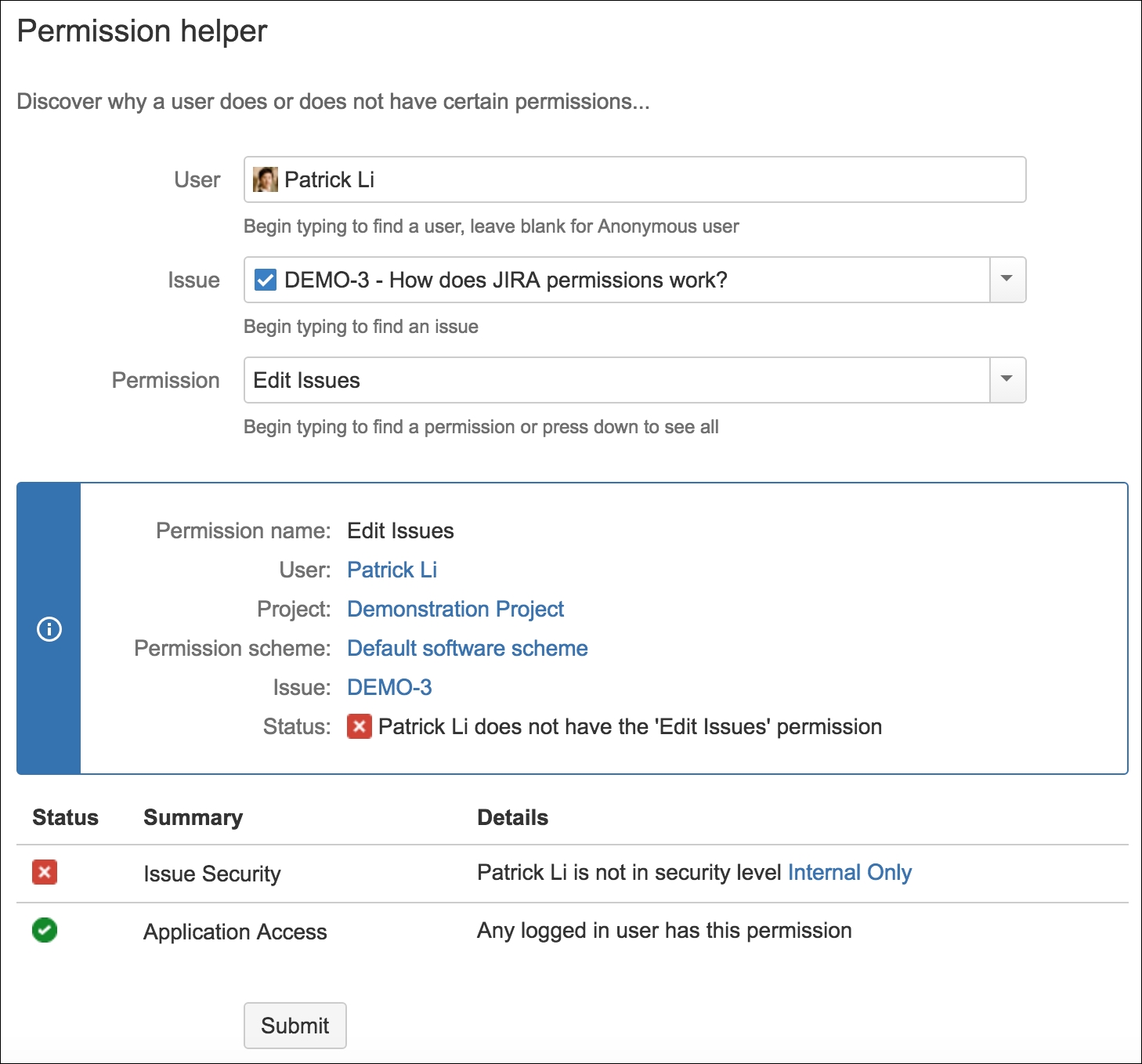Viewport: 1142px width, 1064px height.
Task: Click the Details column header
Action: click(x=513, y=817)
